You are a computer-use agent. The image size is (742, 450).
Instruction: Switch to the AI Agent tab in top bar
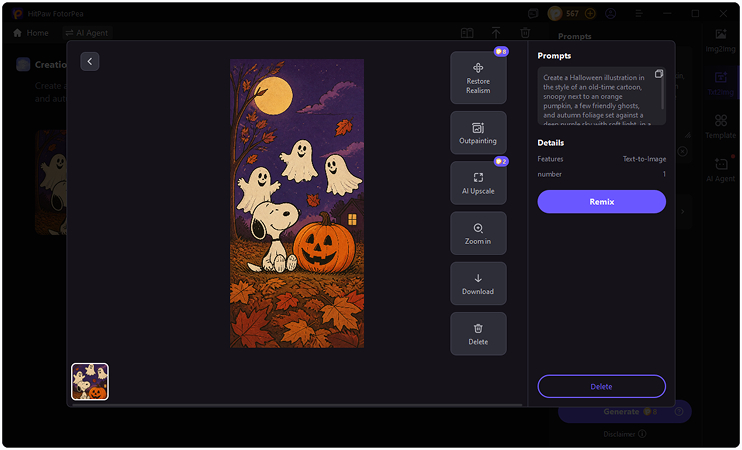click(87, 33)
